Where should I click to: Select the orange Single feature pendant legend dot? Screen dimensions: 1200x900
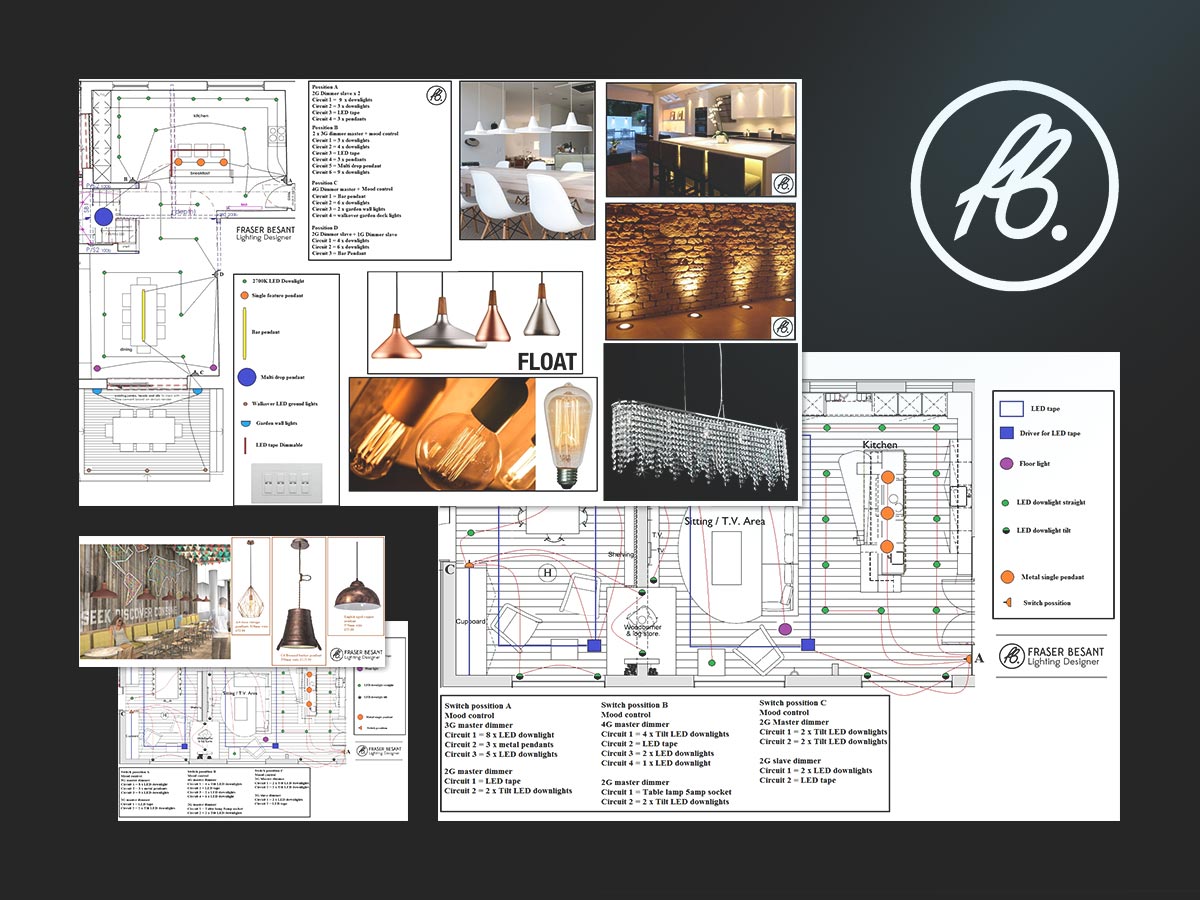pos(245,296)
